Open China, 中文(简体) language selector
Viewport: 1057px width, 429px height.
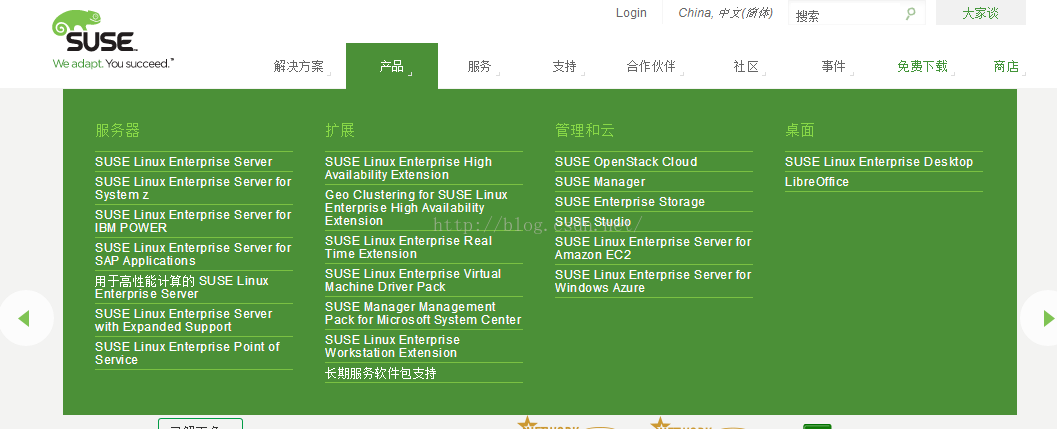[725, 13]
